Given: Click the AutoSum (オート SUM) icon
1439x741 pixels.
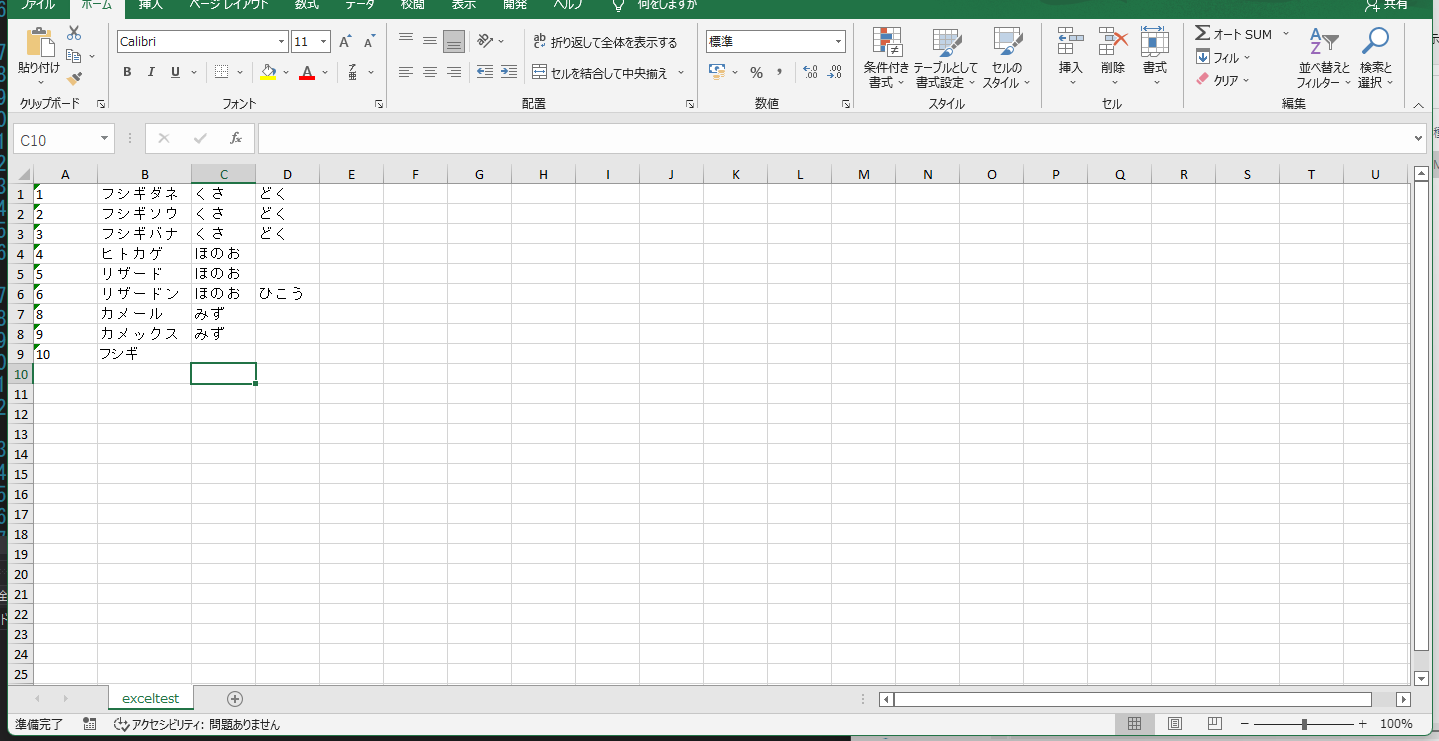Looking at the screenshot, I should [x=1203, y=34].
